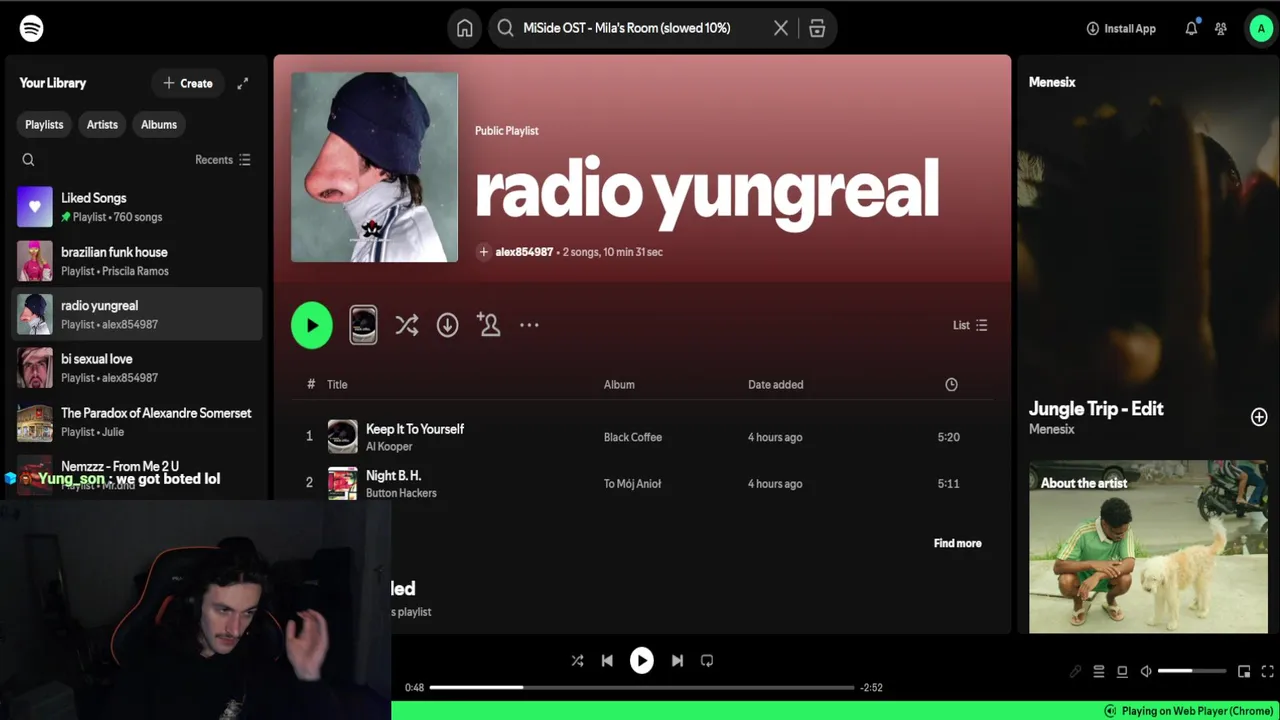Open the alex854987 profile link in header
This screenshot has width=1280, height=720.
click(524, 252)
